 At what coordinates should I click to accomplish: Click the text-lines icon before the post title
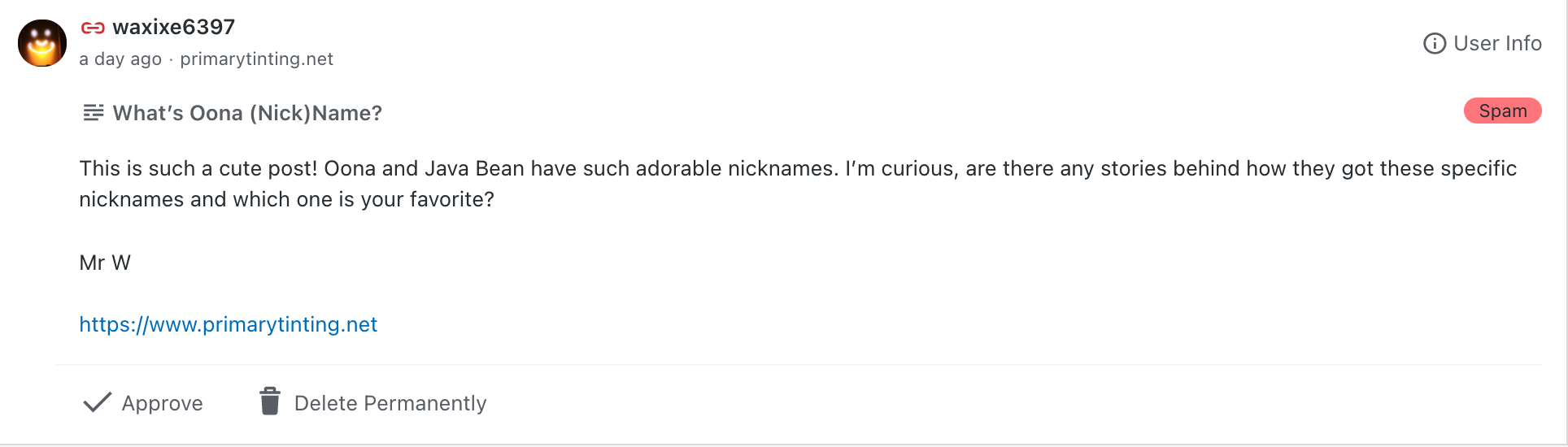pyautogui.click(x=94, y=113)
